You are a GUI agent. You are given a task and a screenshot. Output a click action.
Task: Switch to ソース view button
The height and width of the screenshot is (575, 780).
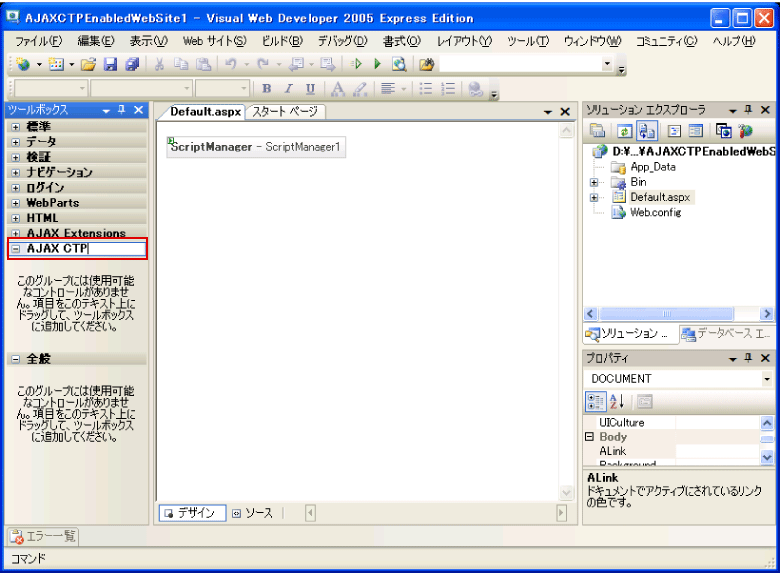[x=253, y=513]
